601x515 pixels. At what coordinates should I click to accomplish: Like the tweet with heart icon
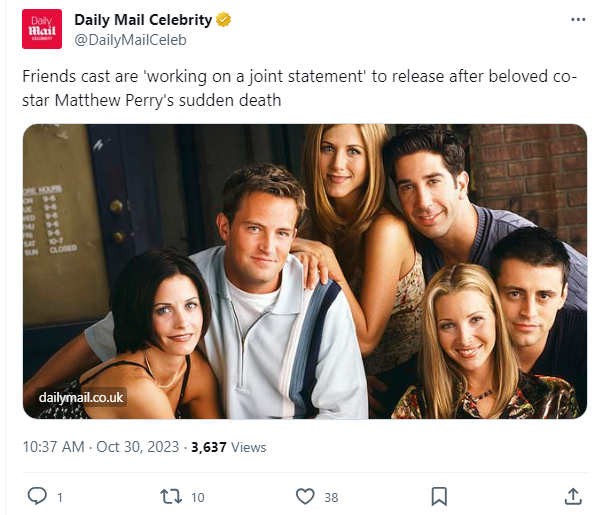305,496
